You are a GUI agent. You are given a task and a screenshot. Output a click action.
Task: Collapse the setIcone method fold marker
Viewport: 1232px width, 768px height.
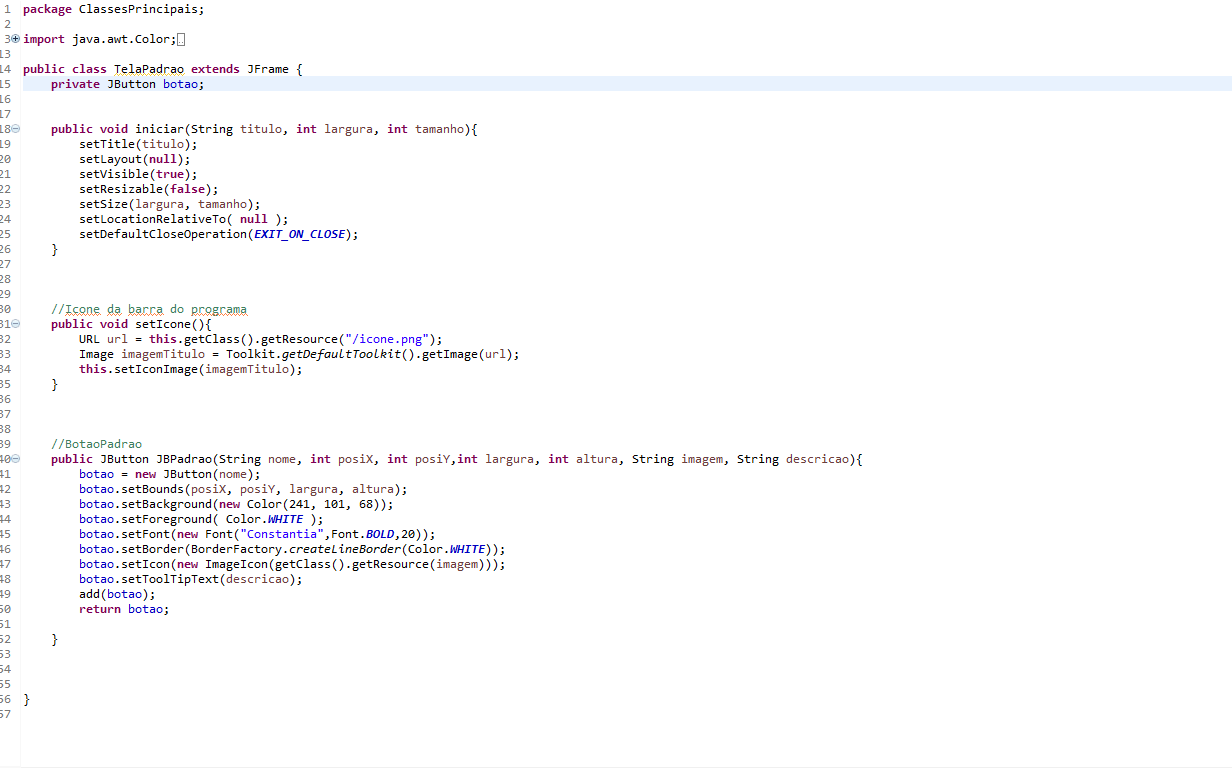coord(16,324)
